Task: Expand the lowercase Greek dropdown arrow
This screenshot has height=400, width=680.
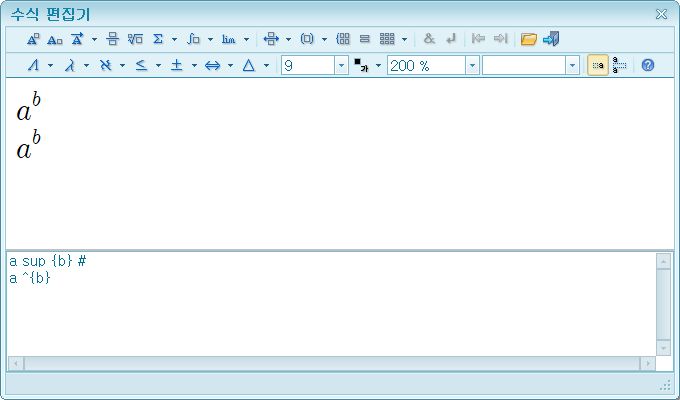Action: tap(86, 66)
